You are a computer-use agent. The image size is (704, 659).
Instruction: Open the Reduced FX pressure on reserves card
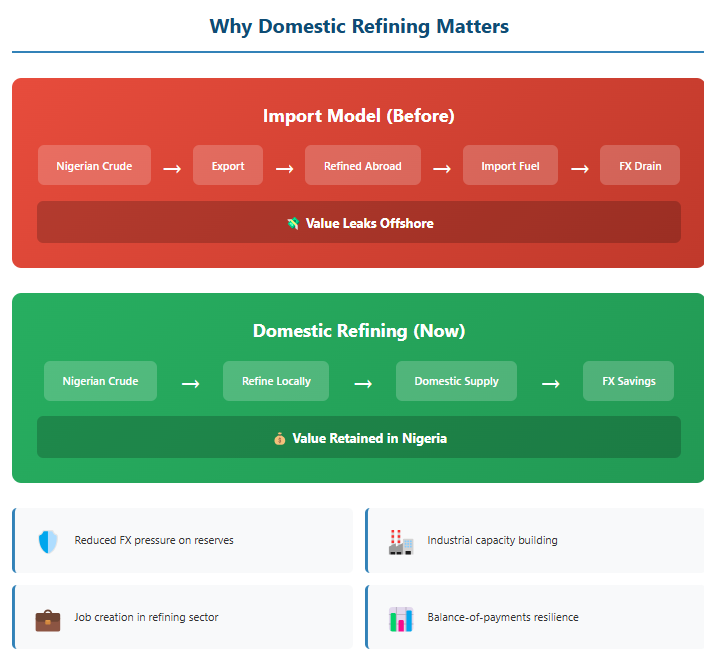pos(183,541)
